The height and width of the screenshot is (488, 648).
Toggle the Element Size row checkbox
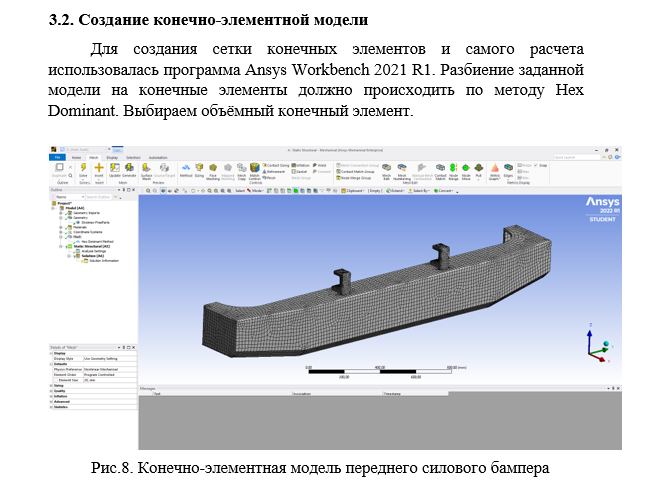(x=56, y=380)
